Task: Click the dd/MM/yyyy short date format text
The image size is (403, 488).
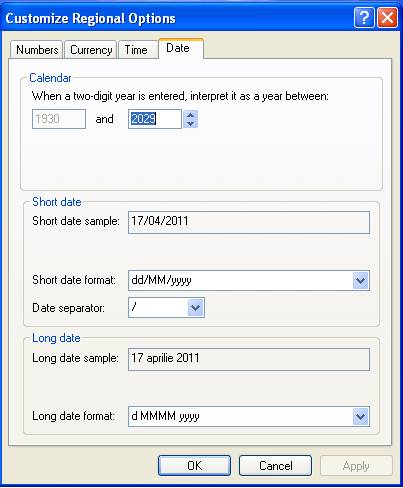Action: tap(161, 280)
